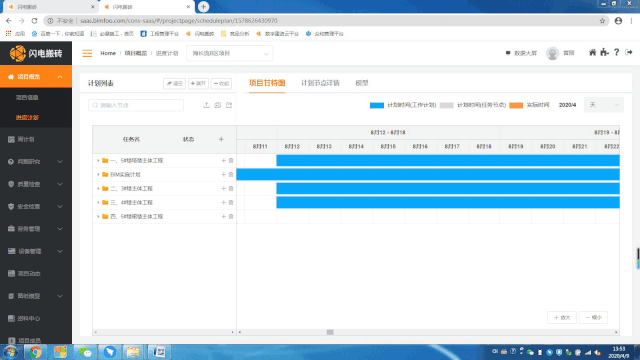Click the 缩小 zoom-out button

(593, 318)
